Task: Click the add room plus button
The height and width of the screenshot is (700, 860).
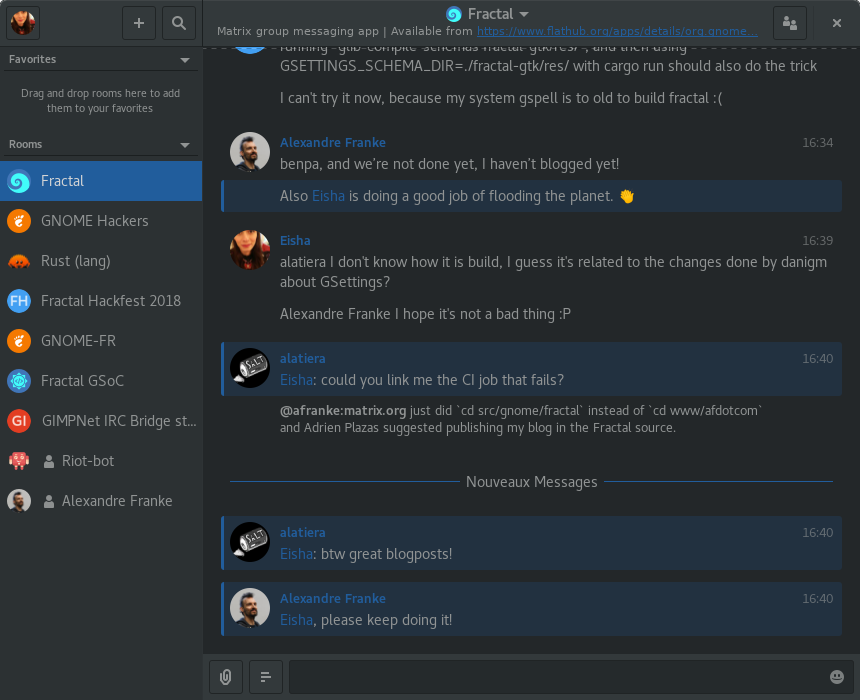Action: (138, 22)
